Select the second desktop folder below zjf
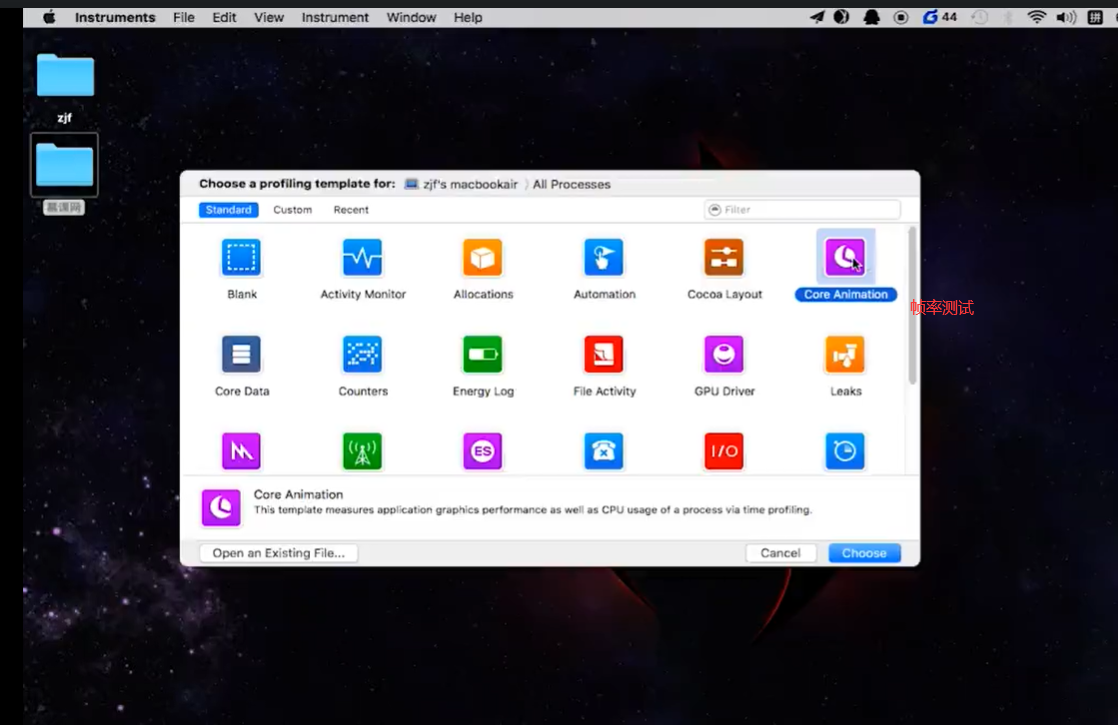The height and width of the screenshot is (725, 1118). [64, 165]
